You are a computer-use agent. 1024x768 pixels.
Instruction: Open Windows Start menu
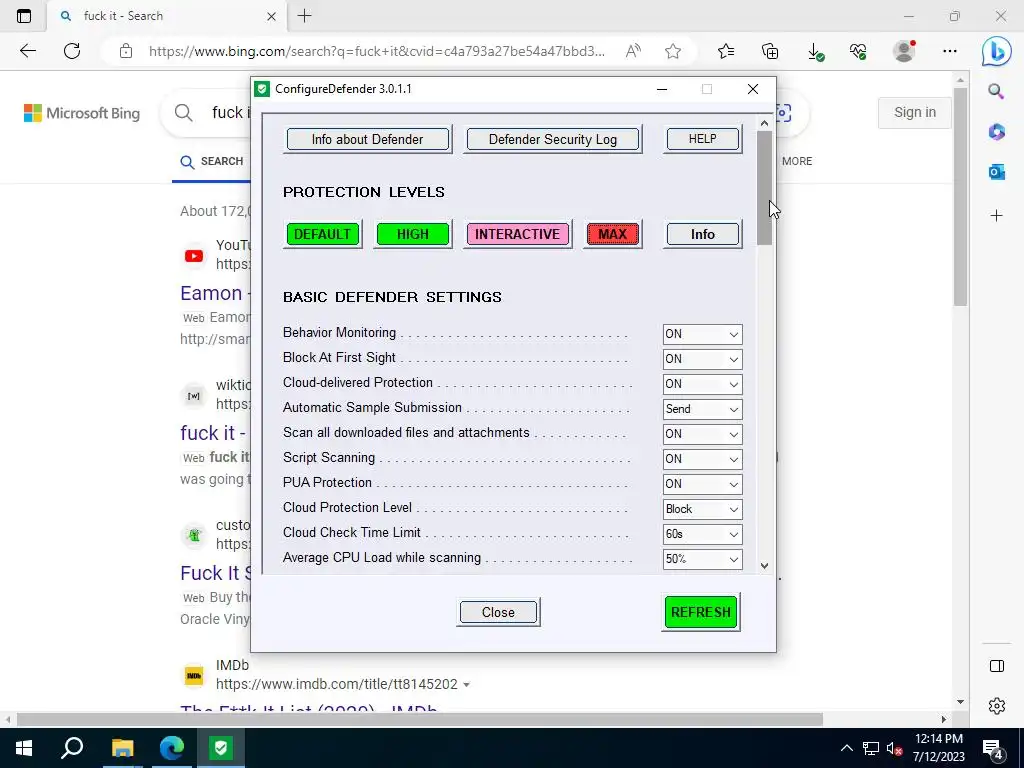pyautogui.click(x=24, y=748)
